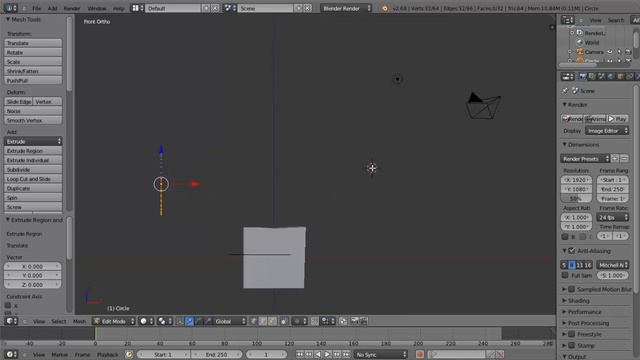
Task: Open the timeline Playback menu
Action: (x=107, y=354)
